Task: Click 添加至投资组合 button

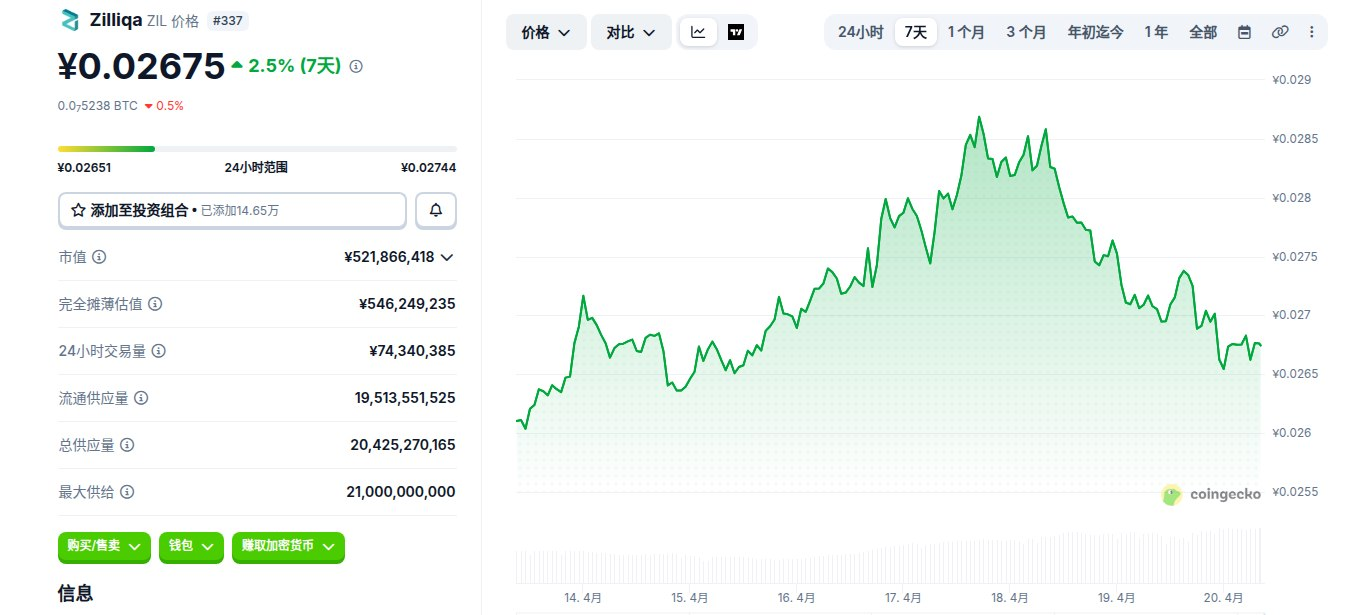Action: tap(232, 211)
